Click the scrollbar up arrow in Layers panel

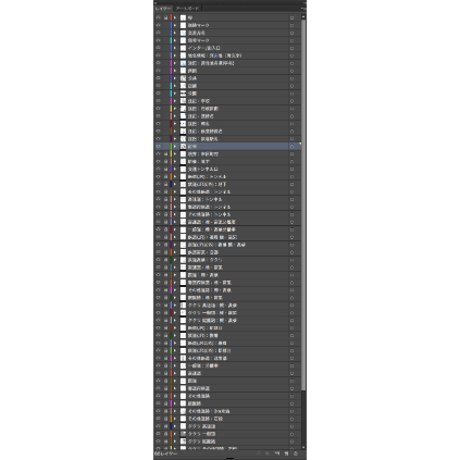(303, 16)
